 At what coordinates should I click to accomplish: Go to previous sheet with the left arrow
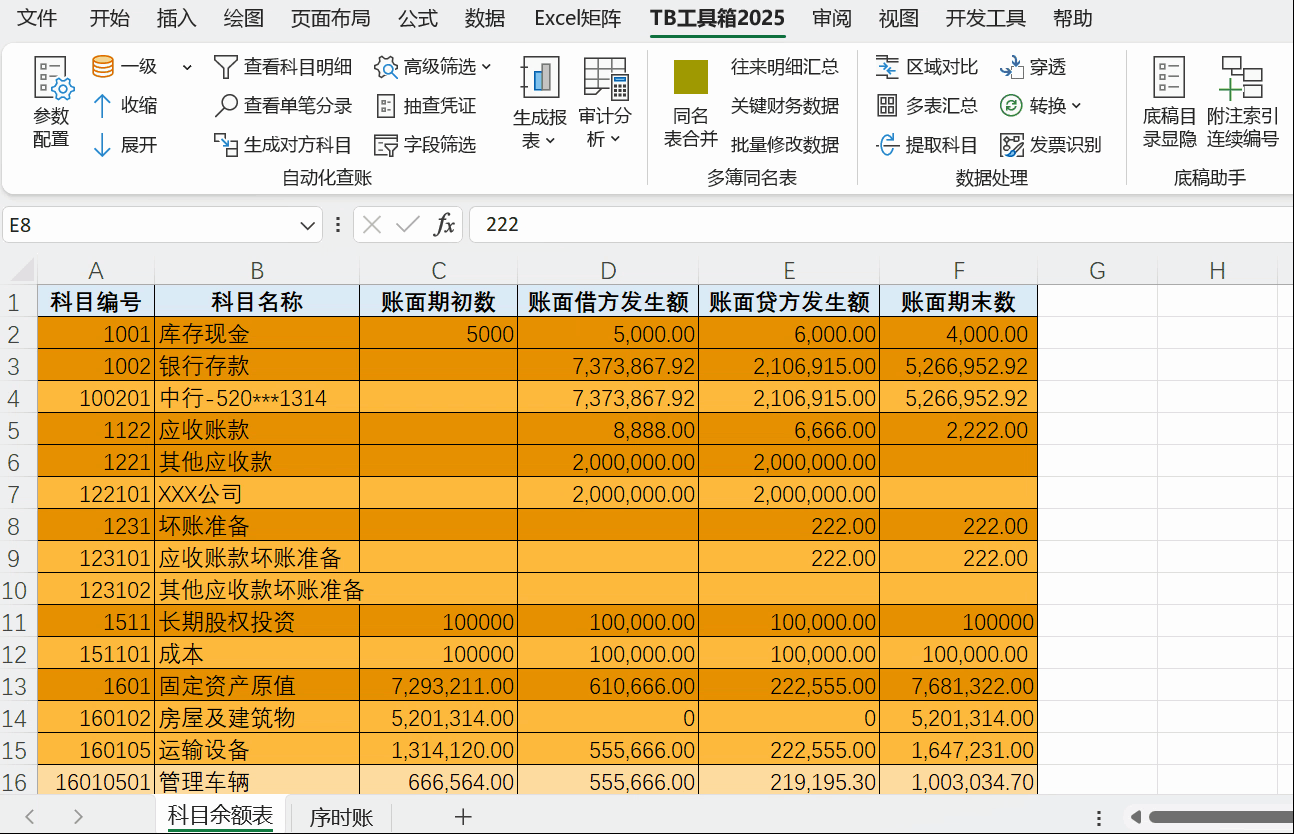click(30, 817)
